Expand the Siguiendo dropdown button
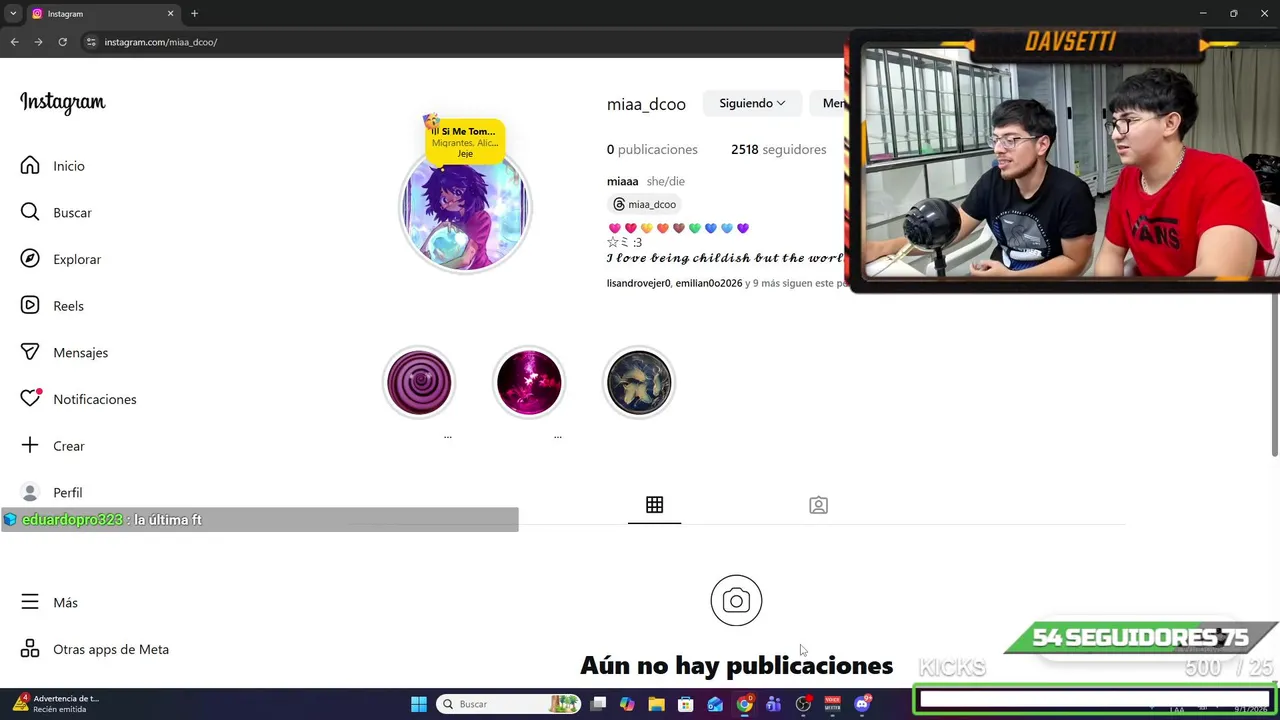1280x720 pixels. 752,103
